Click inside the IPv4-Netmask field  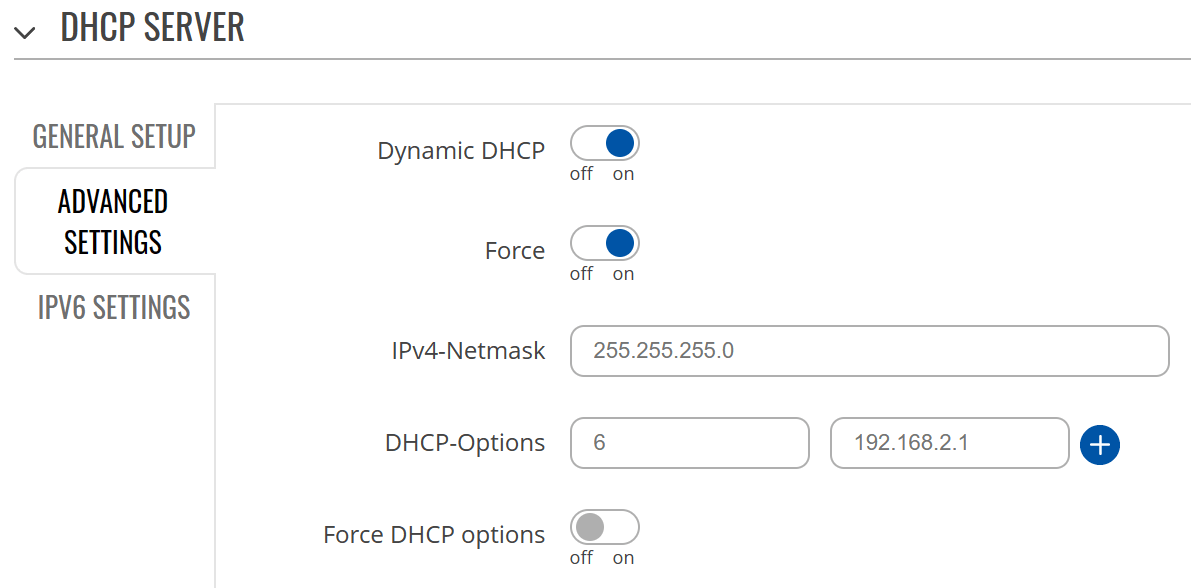pyautogui.click(x=869, y=351)
